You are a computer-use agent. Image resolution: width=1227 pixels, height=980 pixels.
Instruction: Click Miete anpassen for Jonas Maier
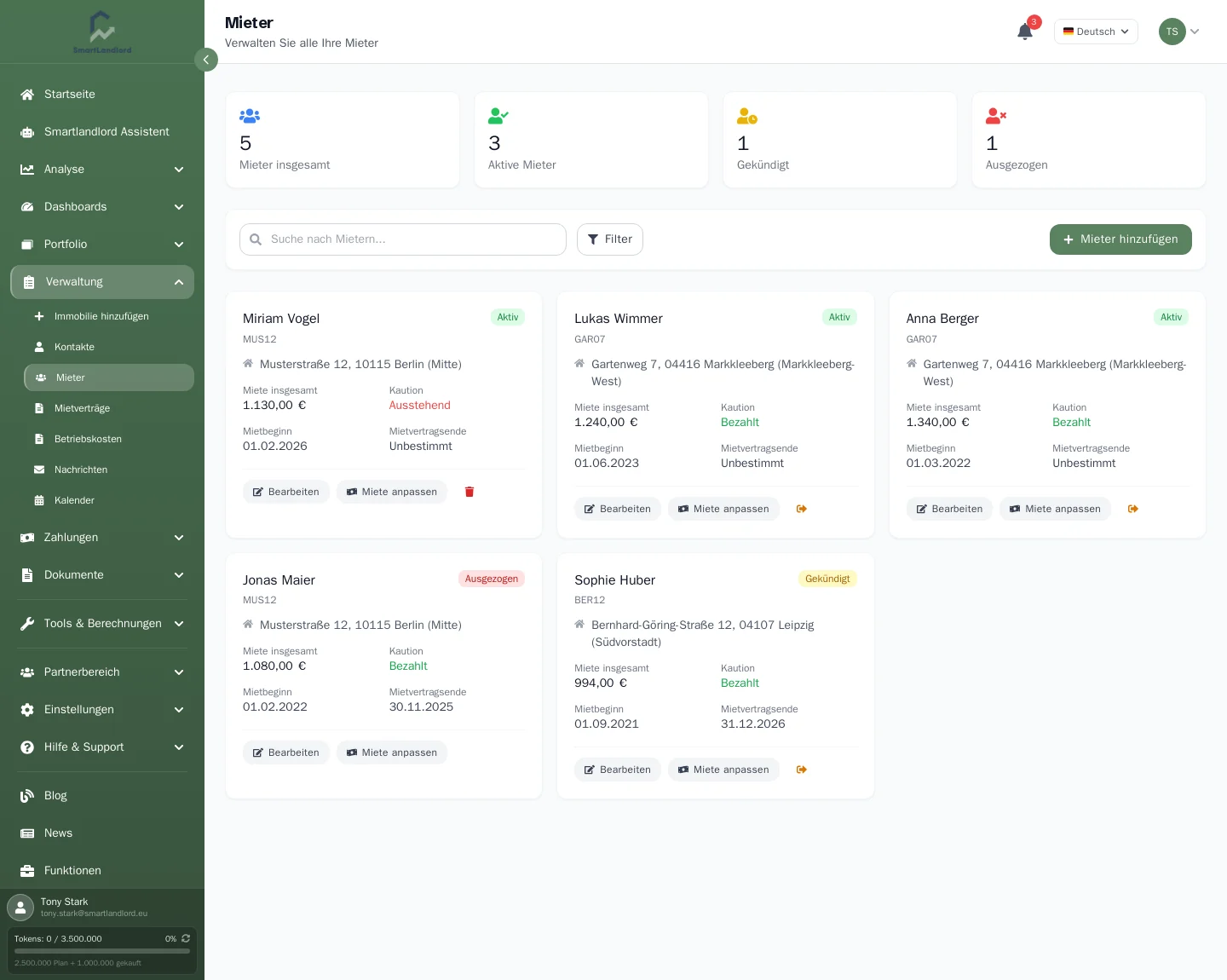point(392,752)
